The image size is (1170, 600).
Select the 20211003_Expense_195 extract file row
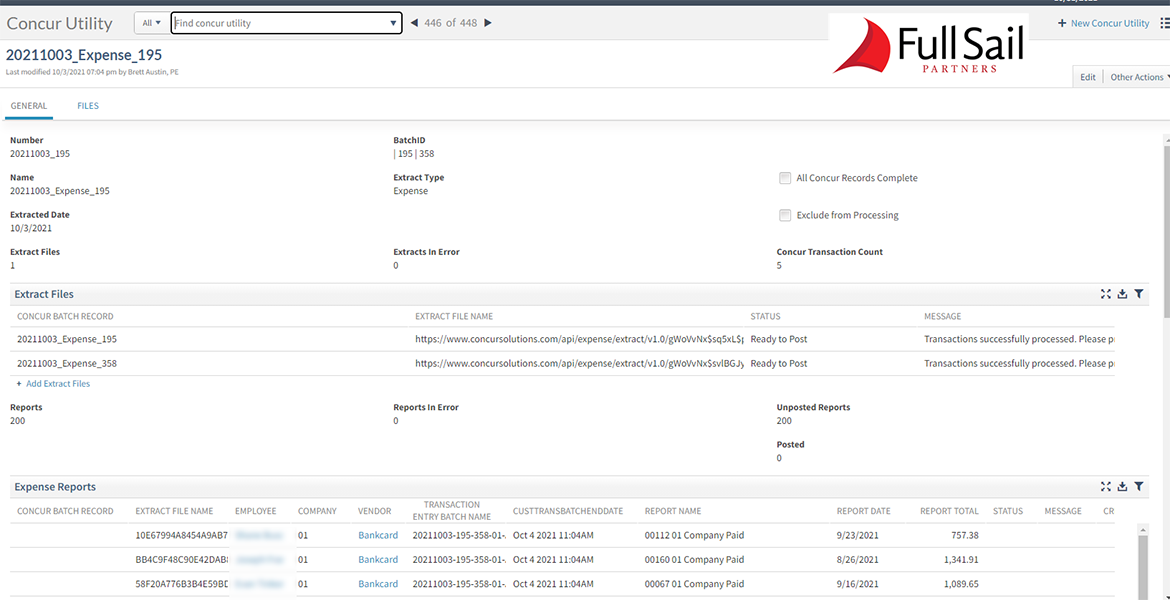pos(564,339)
